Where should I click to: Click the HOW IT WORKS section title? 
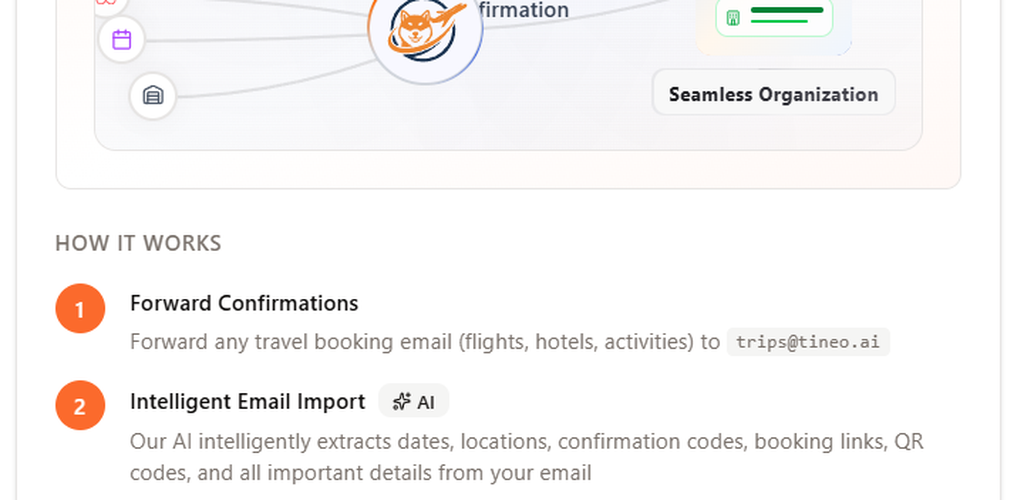click(x=138, y=243)
